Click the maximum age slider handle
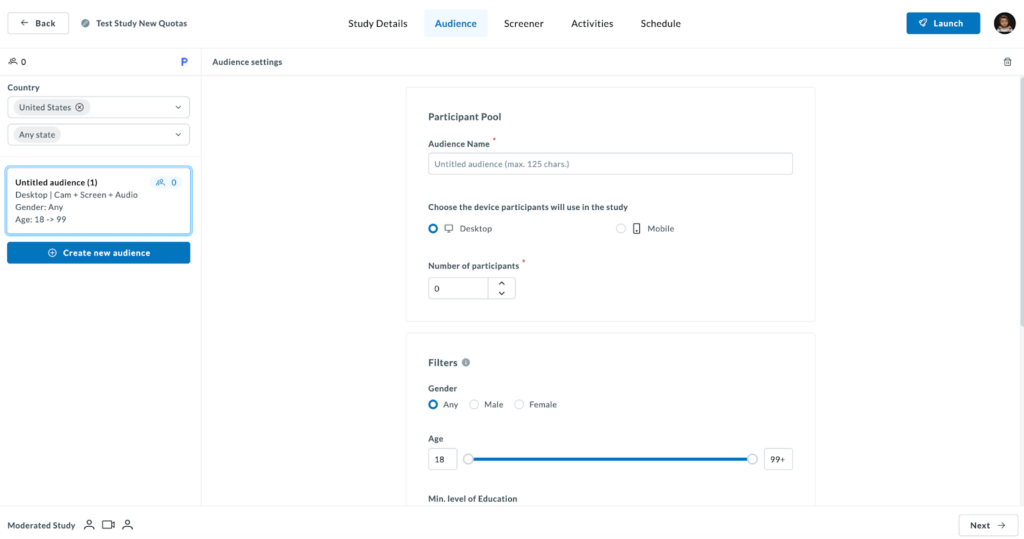 pos(752,459)
